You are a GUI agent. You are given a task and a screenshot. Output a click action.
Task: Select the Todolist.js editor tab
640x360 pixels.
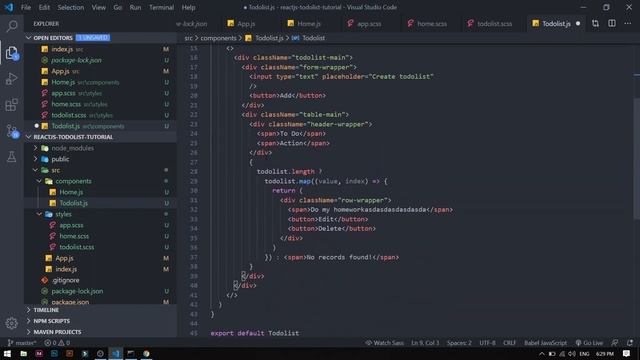coord(556,24)
